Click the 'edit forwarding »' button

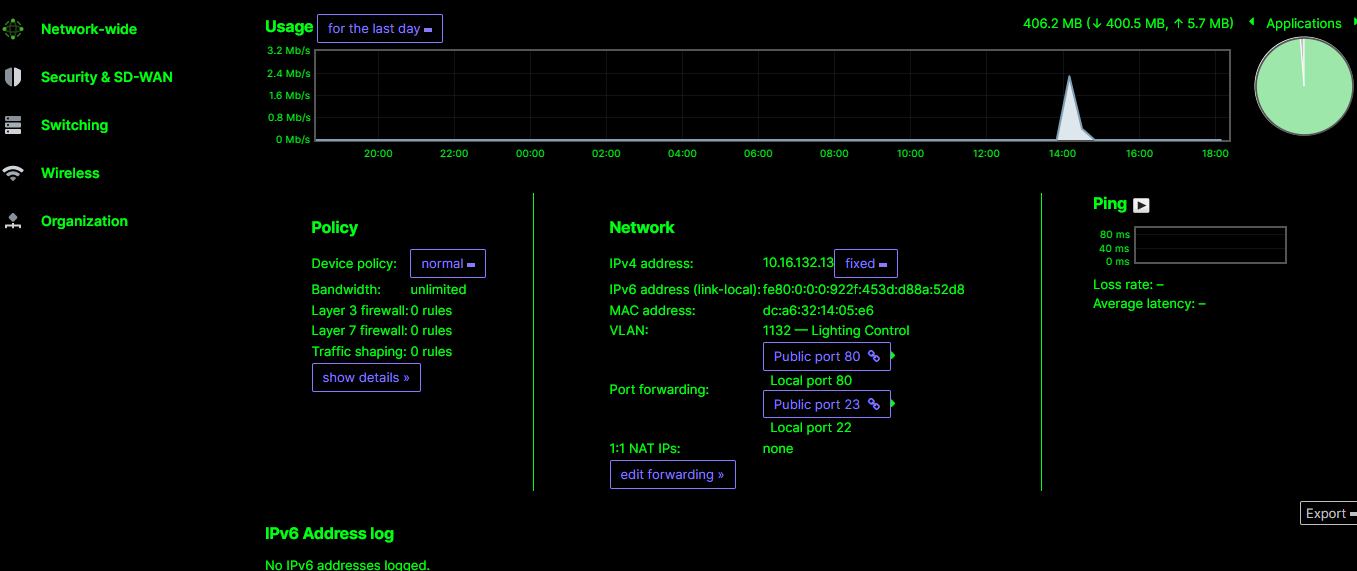(672, 474)
